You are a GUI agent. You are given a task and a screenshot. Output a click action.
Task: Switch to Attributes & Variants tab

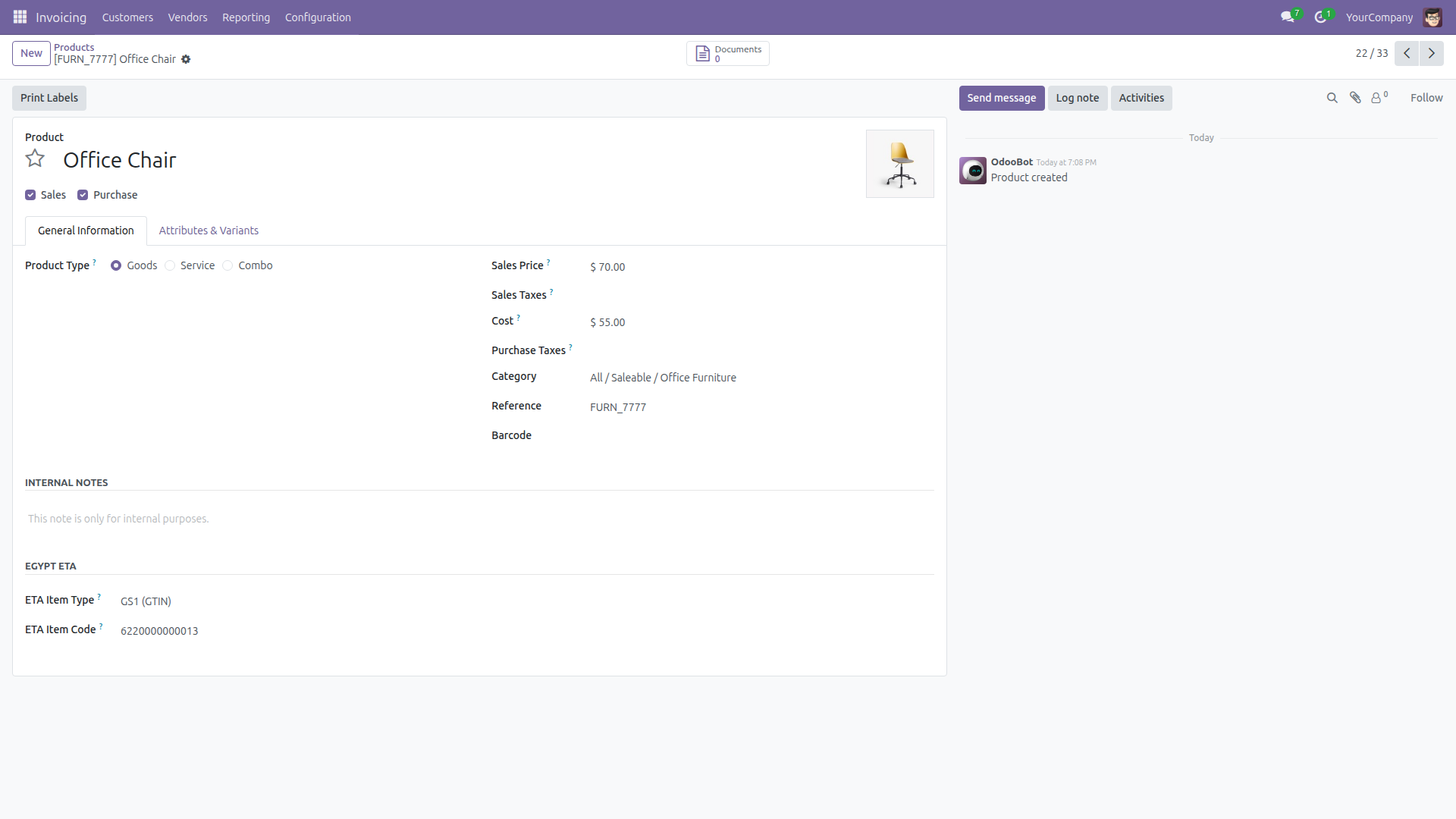(209, 231)
